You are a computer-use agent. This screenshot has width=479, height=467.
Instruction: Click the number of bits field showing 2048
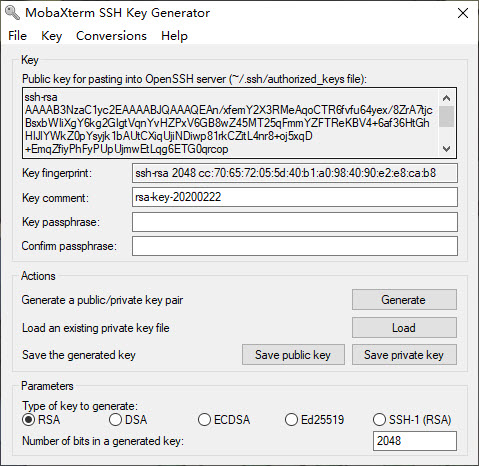pos(415,441)
